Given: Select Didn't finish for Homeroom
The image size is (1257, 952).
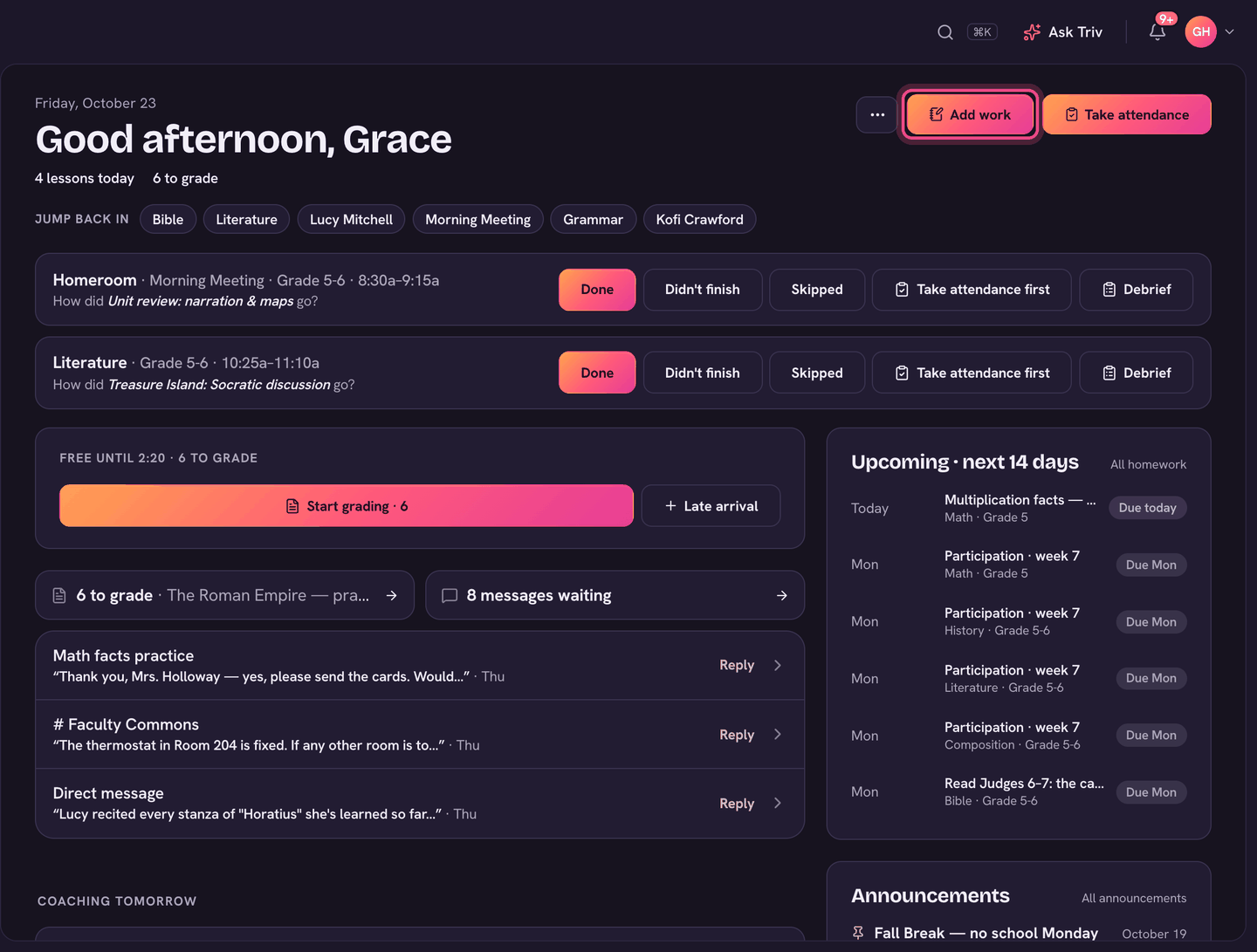Looking at the screenshot, I should 703,290.
